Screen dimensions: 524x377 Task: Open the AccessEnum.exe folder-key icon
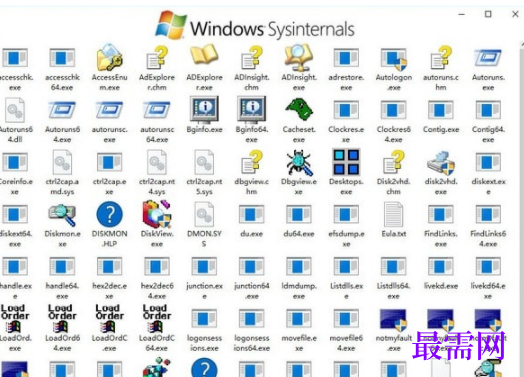(x=110, y=57)
